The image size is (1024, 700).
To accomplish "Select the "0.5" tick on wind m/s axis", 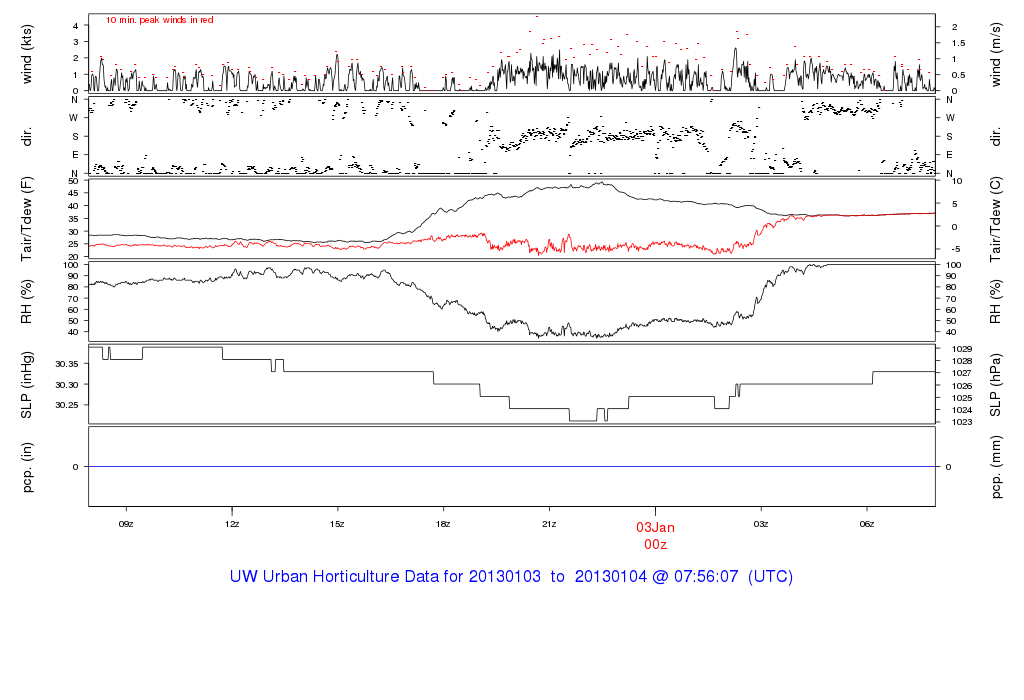I will pos(958,75).
